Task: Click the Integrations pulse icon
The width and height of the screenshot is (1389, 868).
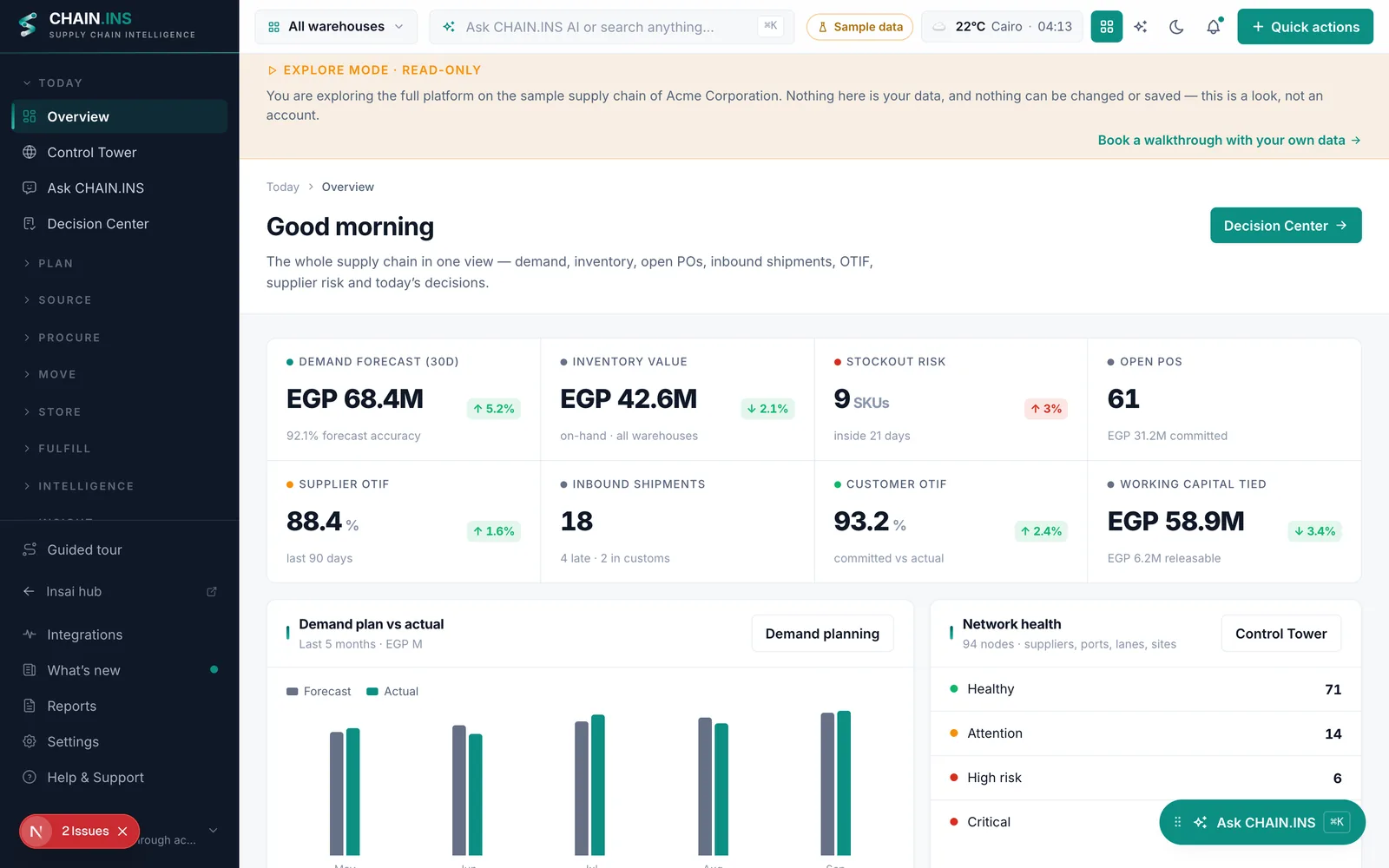Action: point(30,635)
